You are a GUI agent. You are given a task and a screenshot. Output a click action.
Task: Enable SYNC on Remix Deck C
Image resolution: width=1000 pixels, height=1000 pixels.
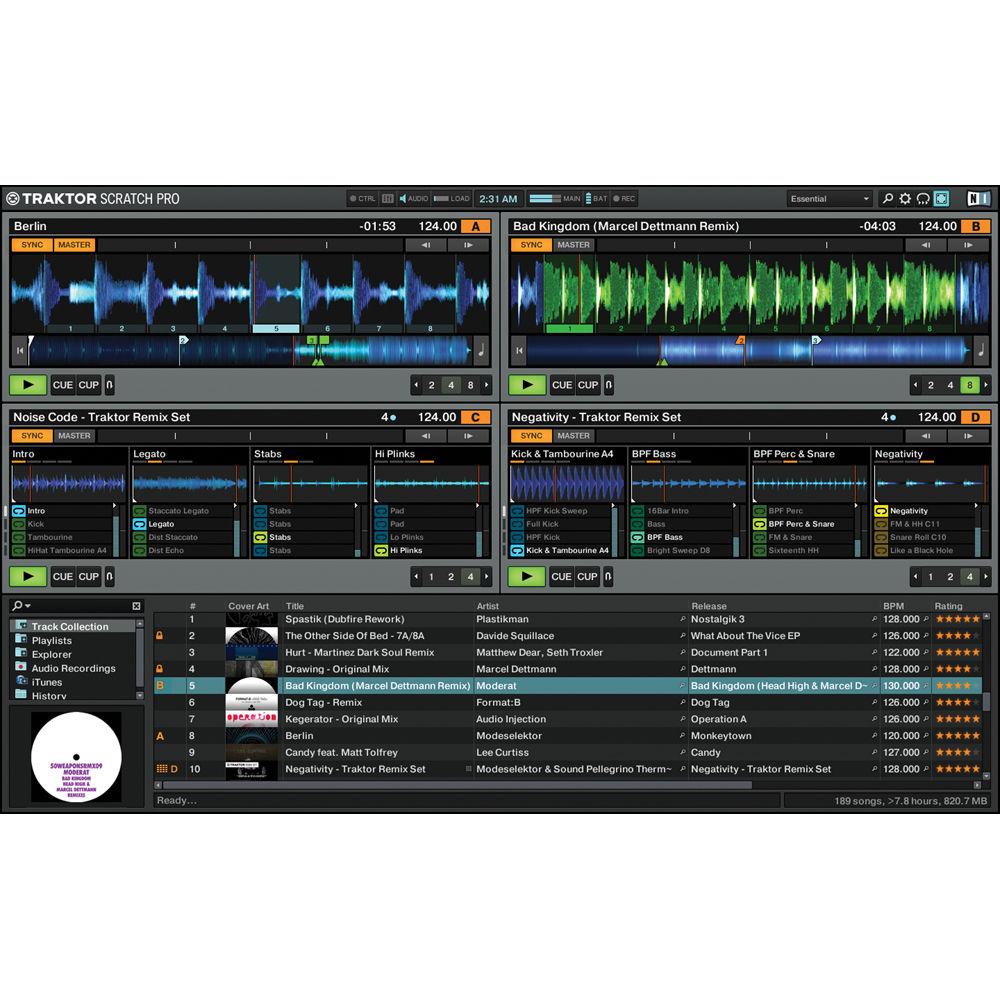30,435
